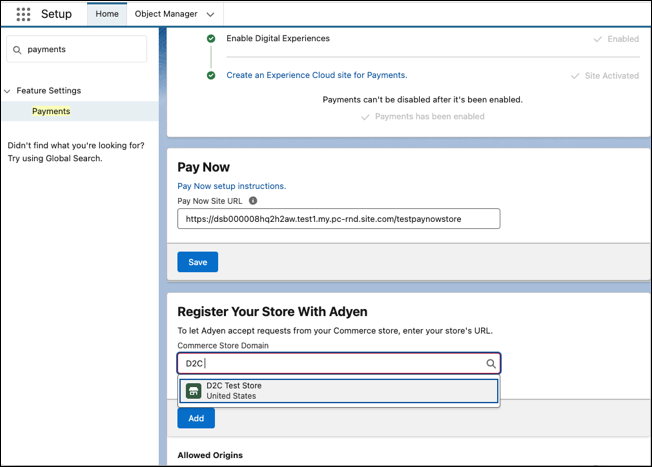Open the Object Manager dropdown arrow

coord(210,15)
